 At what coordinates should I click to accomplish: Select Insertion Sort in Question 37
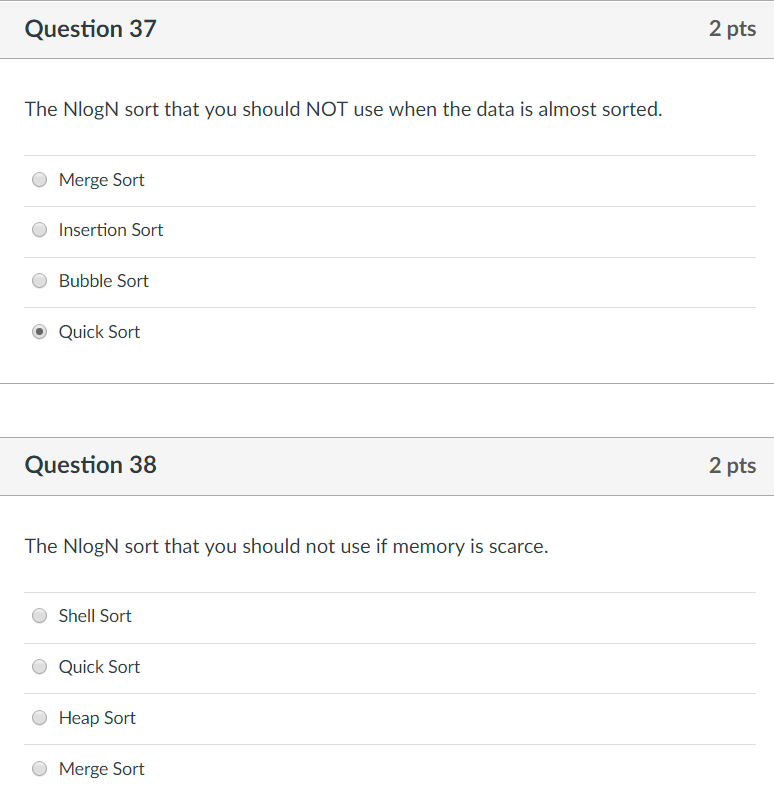(x=39, y=230)
